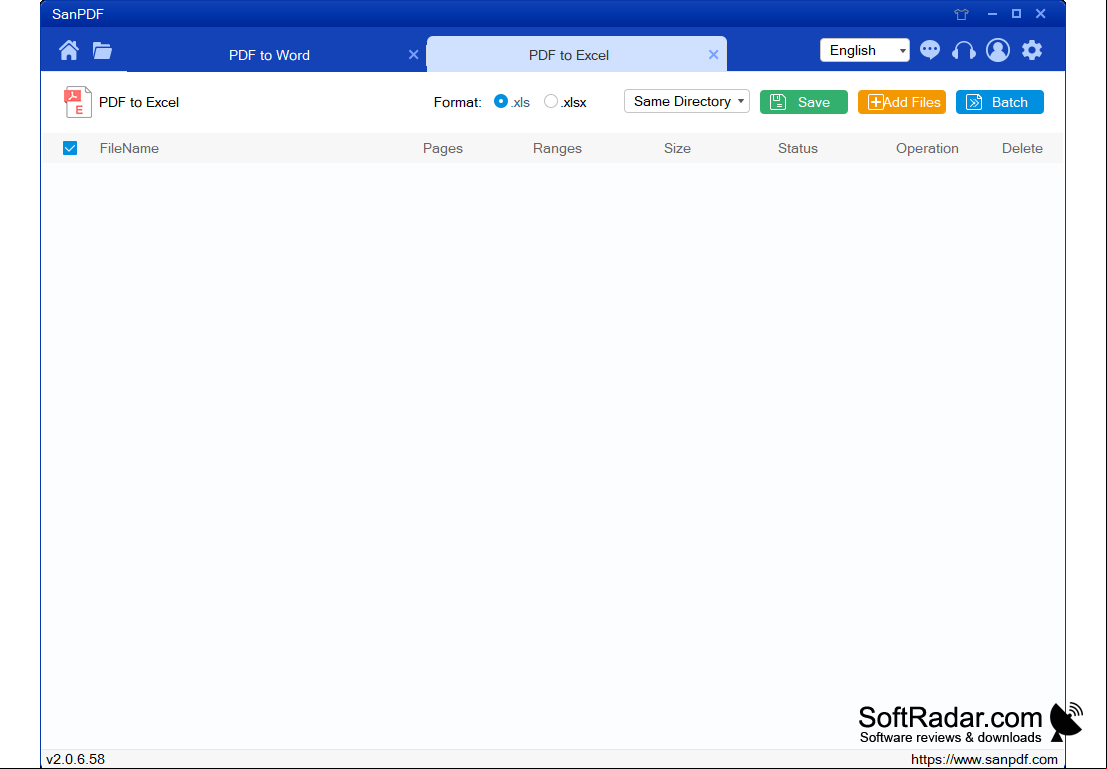The width and height of the screenshot is (1107, 769).
Task: Expand the Same Directory dropdown
Action: [x=687, y=101]
